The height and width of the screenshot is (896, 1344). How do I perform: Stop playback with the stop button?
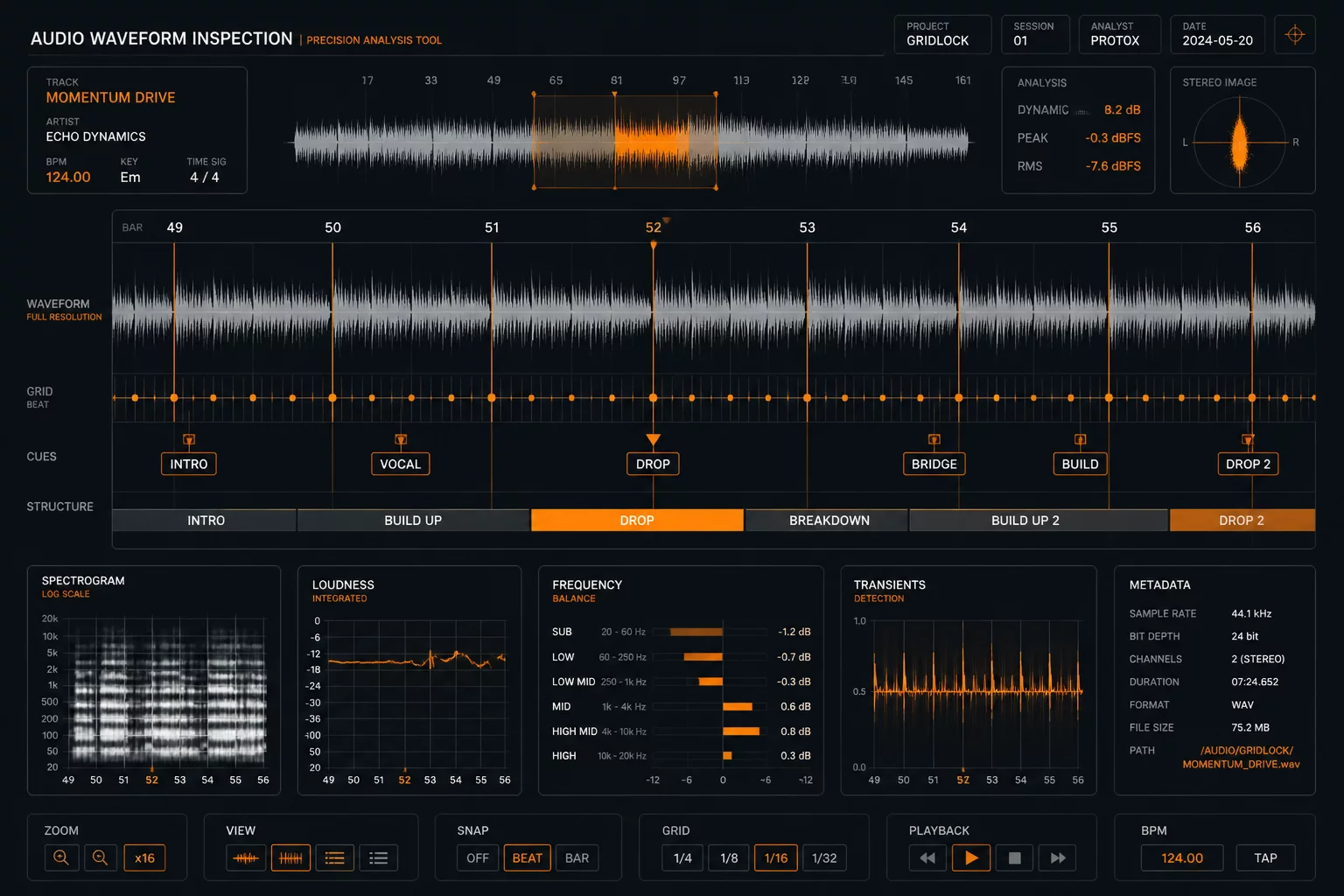click(1015, 857)
